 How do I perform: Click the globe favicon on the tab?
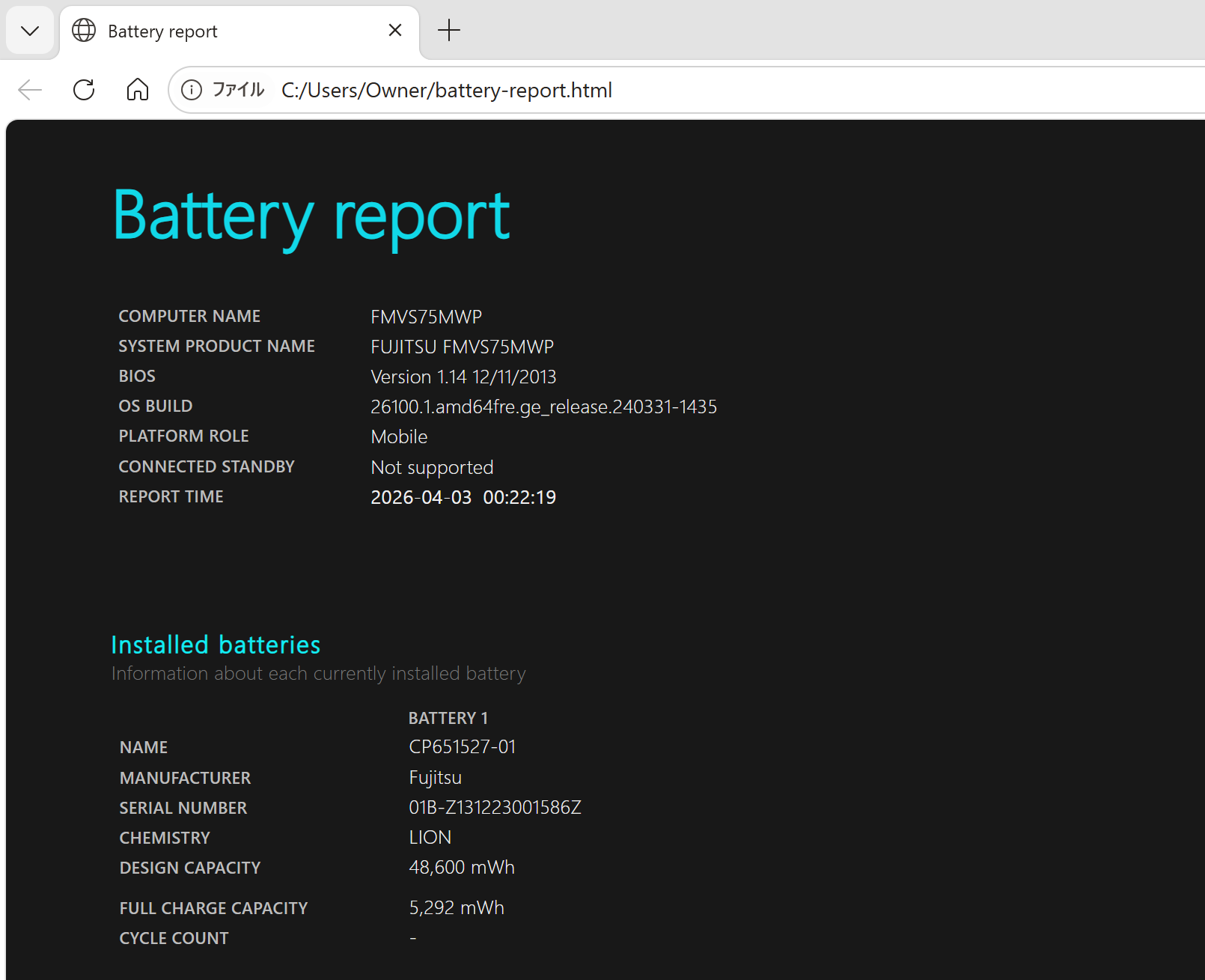click(x=84, y=31)
